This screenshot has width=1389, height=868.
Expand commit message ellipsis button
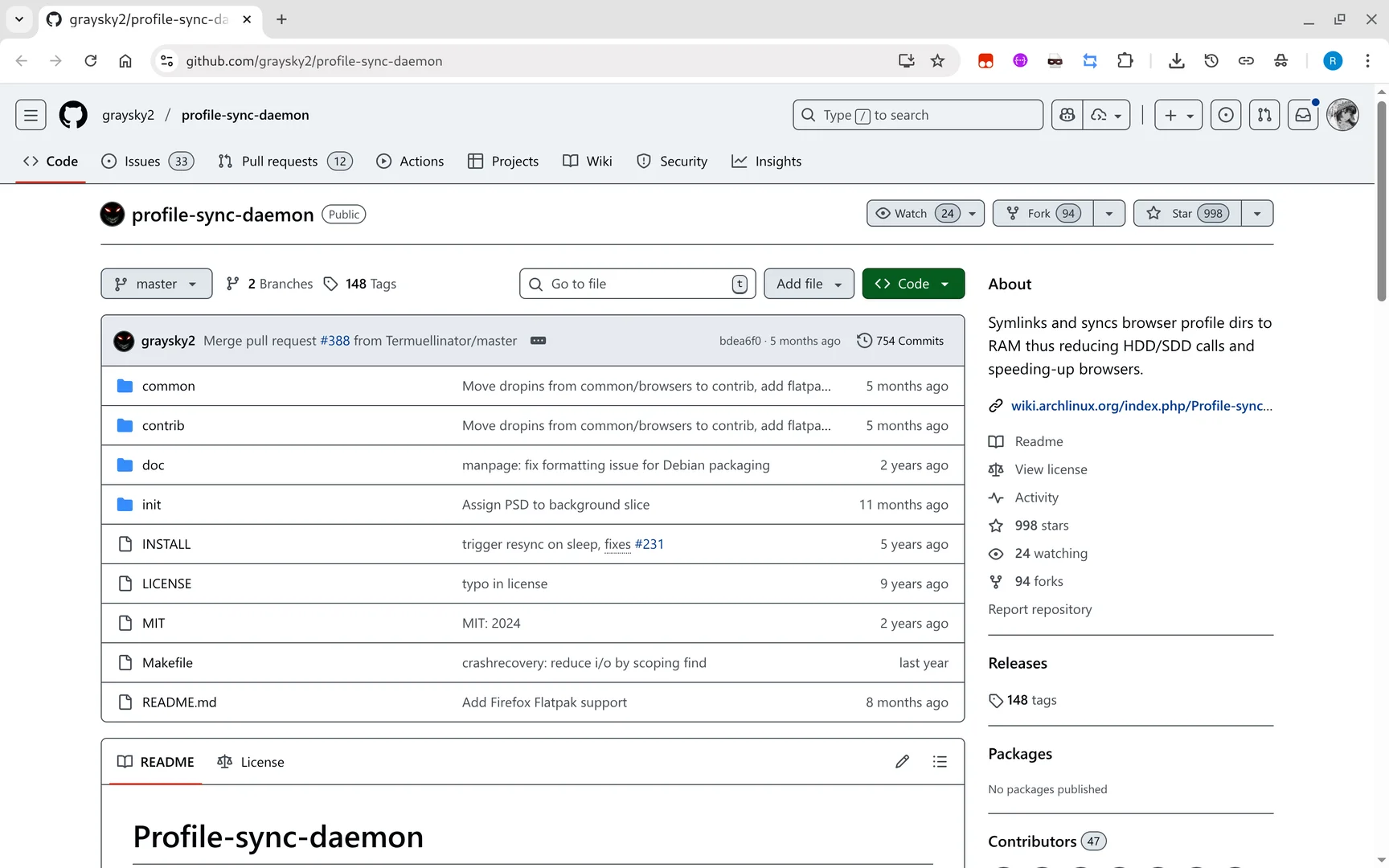[x=539, y=341]
